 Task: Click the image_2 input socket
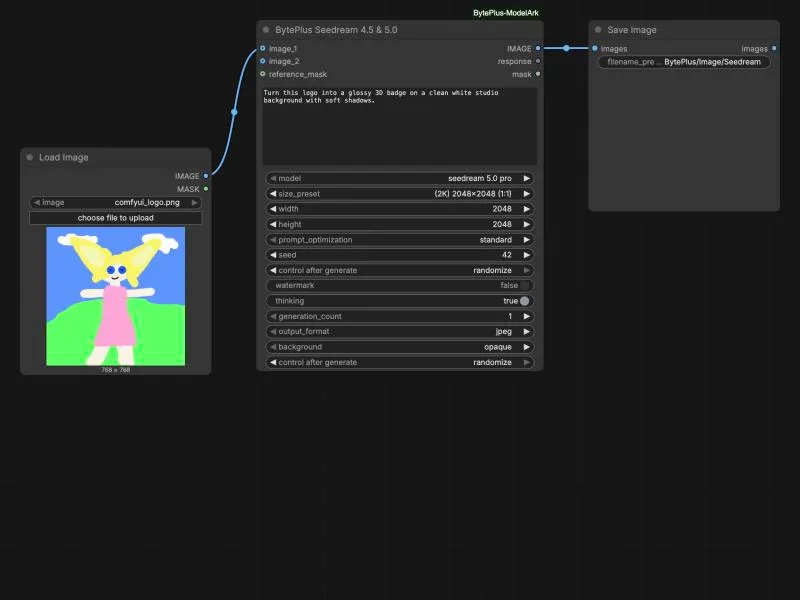pos(263,61)
